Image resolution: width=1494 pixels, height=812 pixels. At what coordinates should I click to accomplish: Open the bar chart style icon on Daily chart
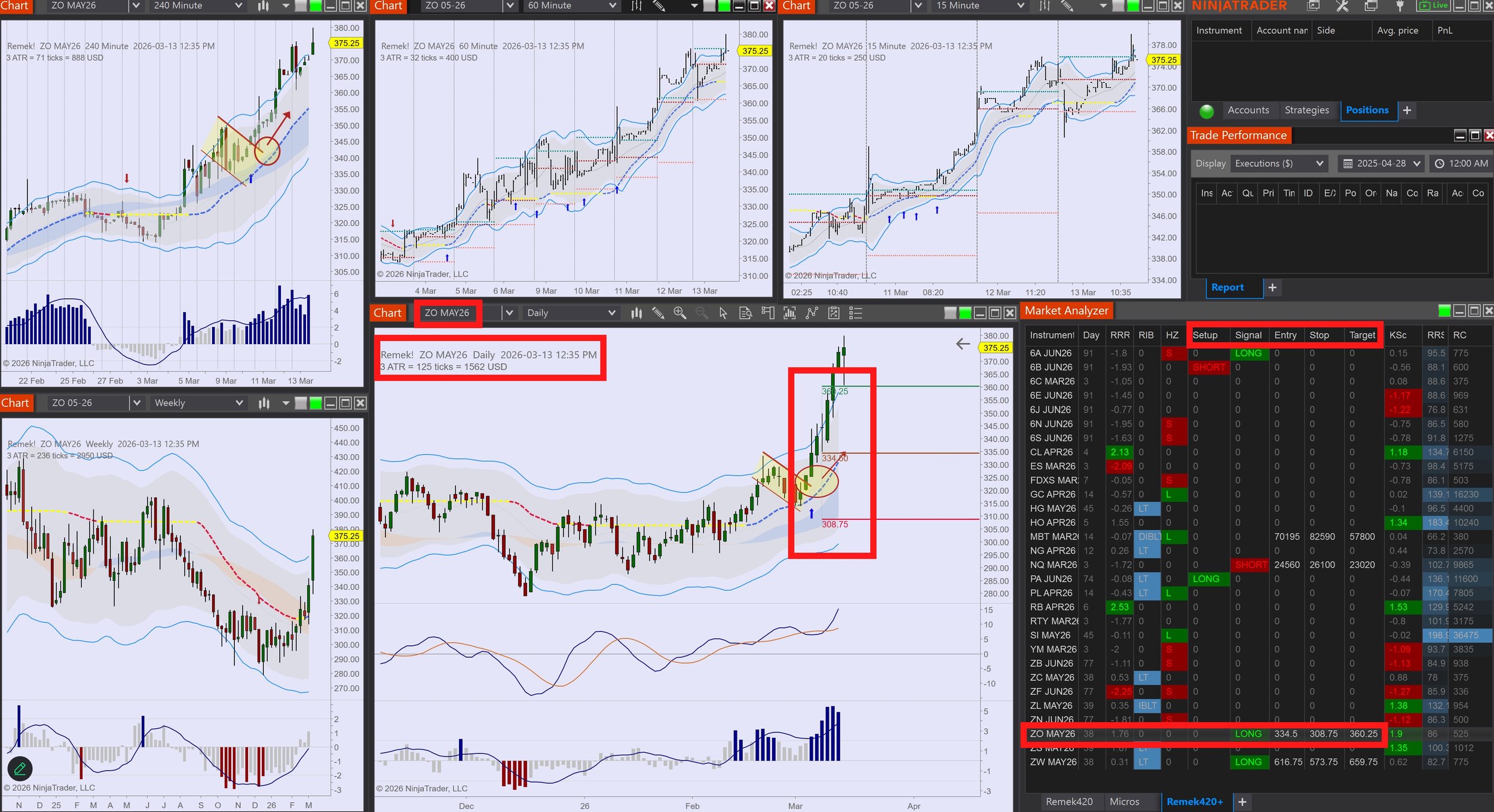(636, 312)
